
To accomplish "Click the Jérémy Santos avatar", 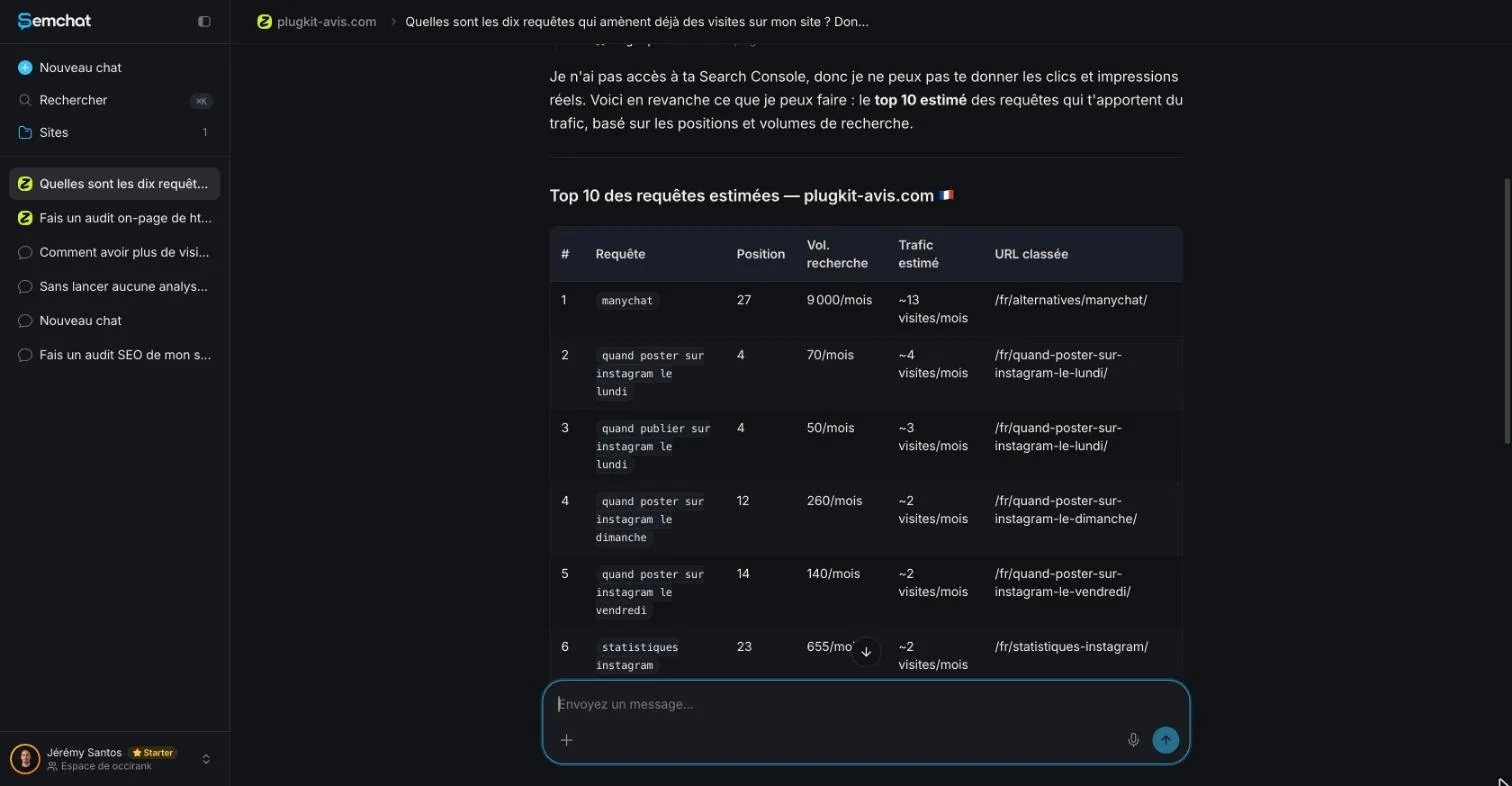I will (25, 759).
